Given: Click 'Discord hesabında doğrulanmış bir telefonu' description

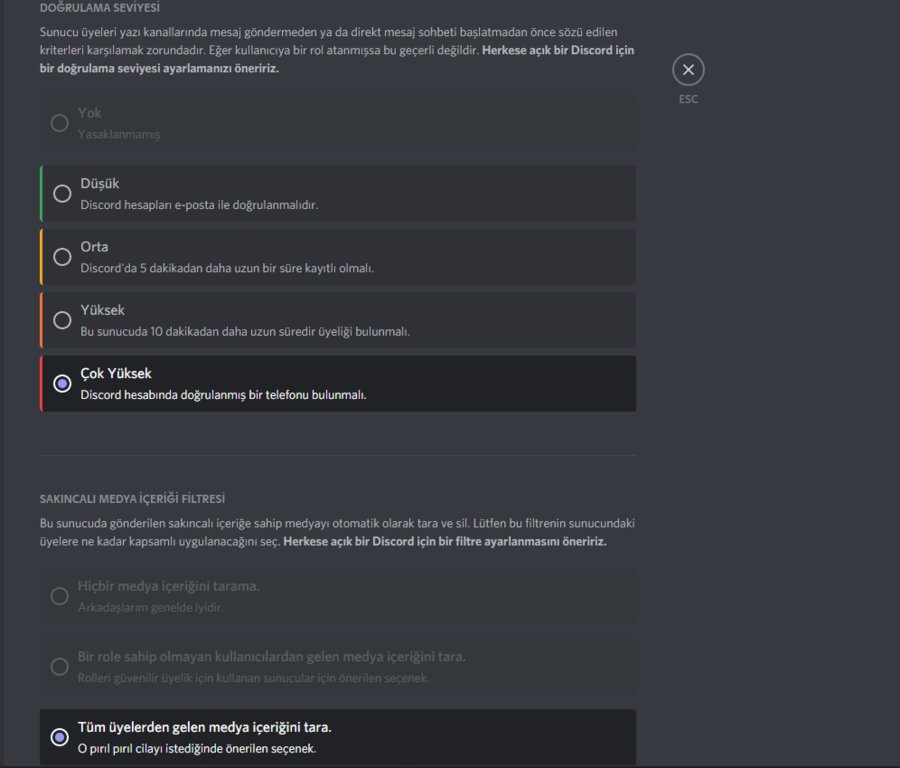Looking at the screenshot, I should point(223,395).
